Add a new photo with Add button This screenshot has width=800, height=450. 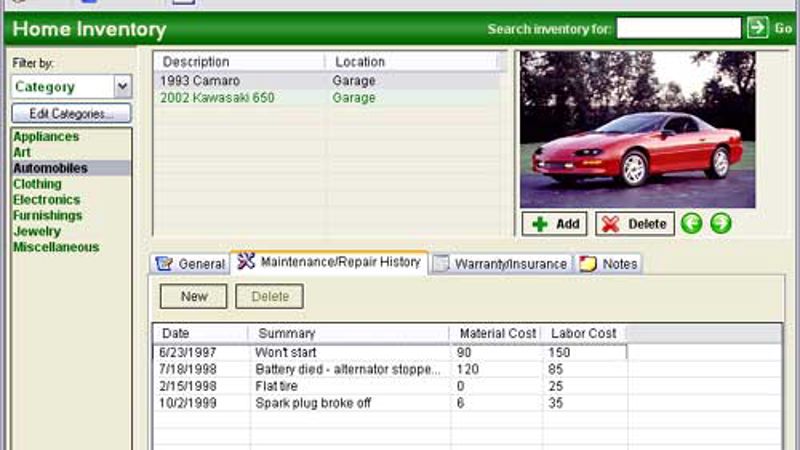point(555,224)
